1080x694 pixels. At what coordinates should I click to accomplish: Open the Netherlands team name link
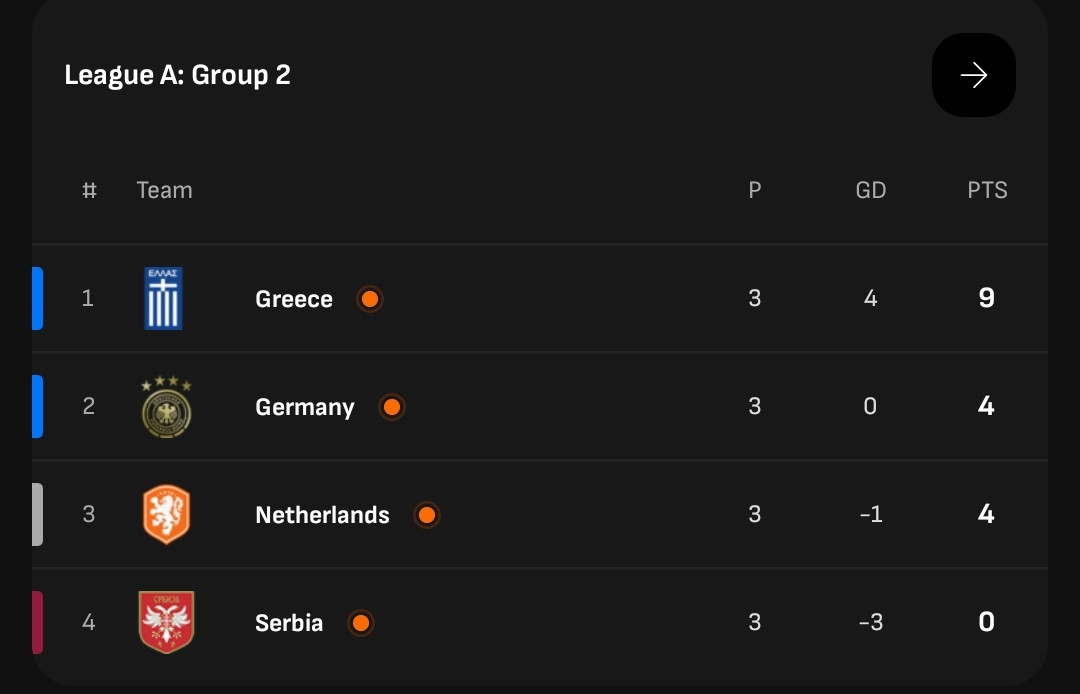click(x=322, y=515)
